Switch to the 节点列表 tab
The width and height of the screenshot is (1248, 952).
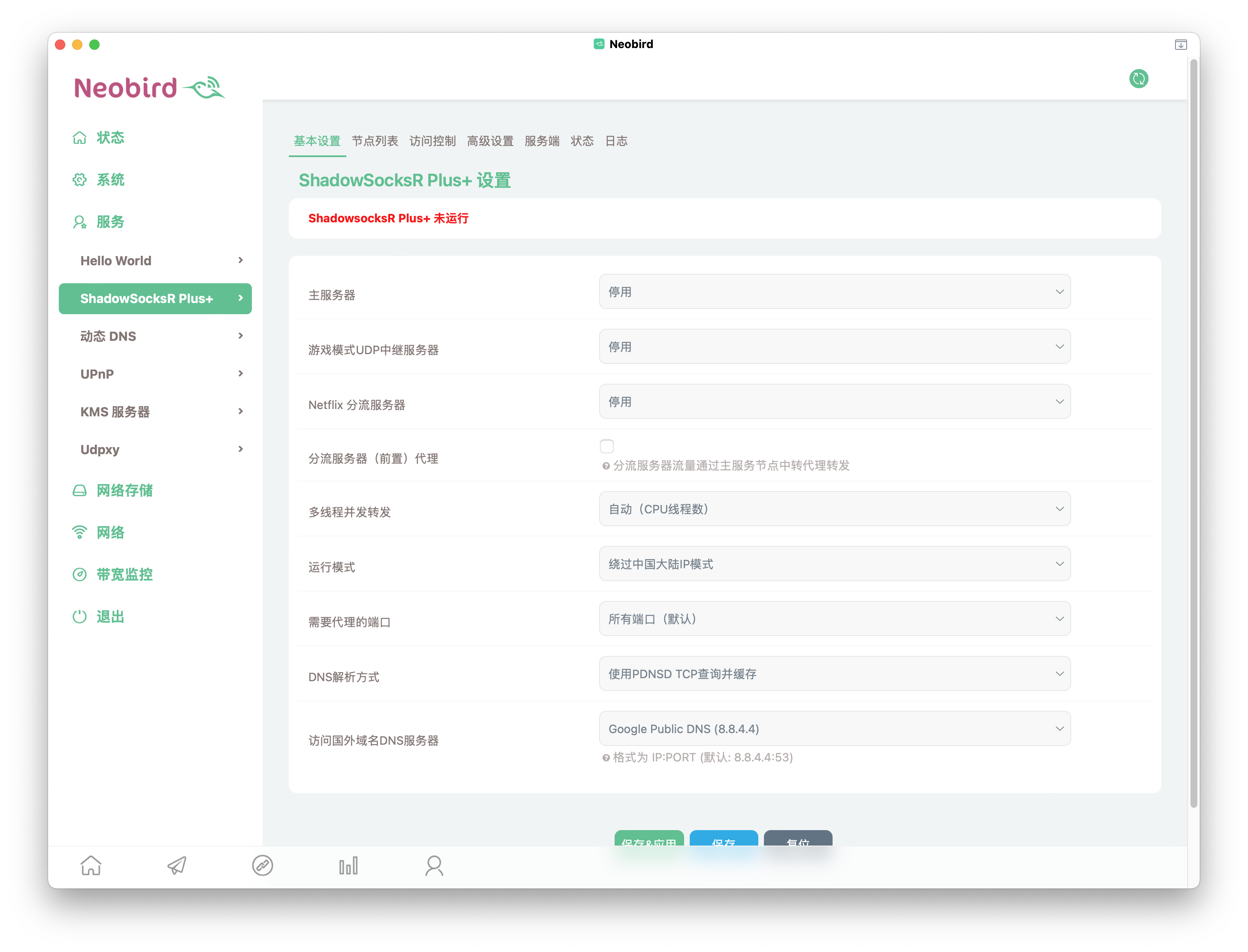[x=375, y=141]
